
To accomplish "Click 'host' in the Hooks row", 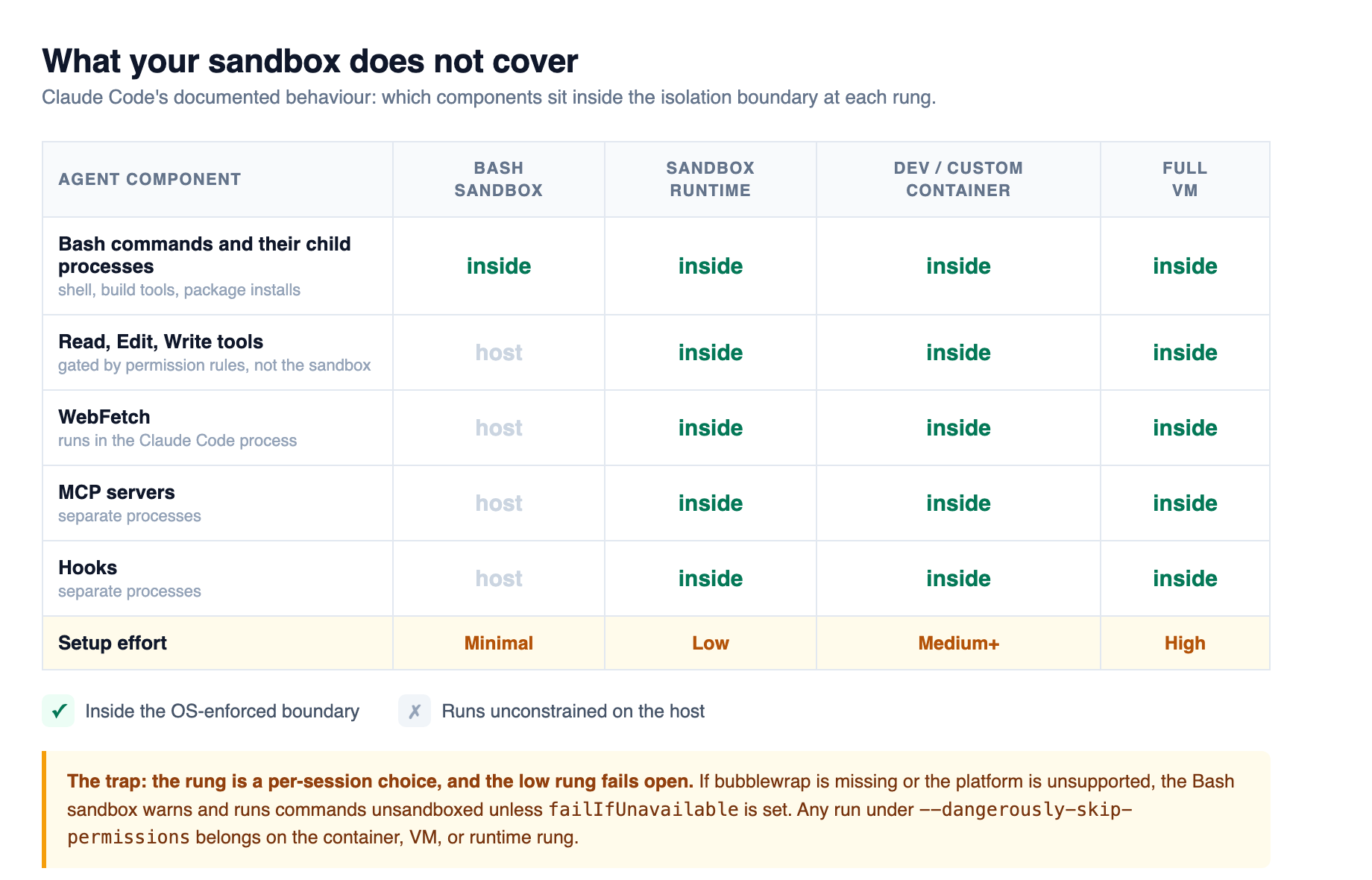I will point(499,579).
